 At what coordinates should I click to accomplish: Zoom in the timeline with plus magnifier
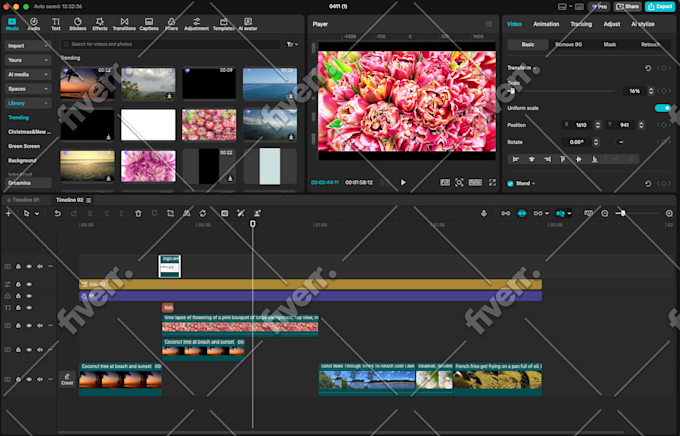point(669,213)
